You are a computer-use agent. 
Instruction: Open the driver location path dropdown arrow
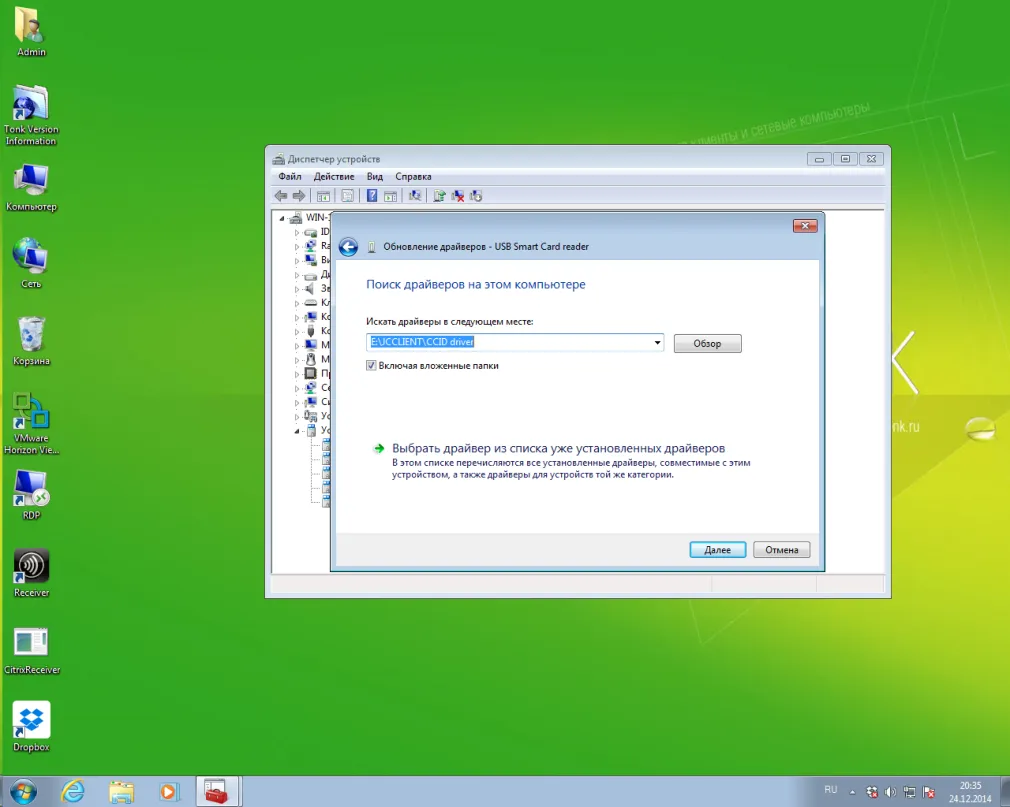coord(657,342)
